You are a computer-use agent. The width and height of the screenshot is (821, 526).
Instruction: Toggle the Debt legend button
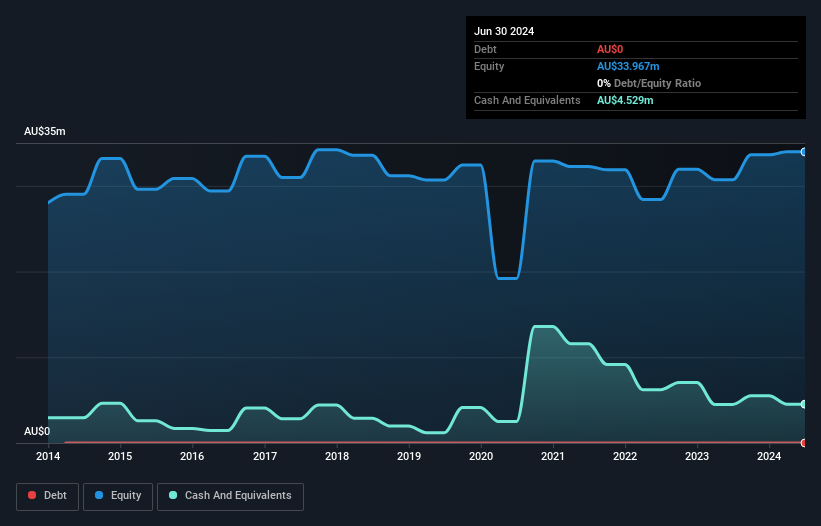tap(48, 496)
